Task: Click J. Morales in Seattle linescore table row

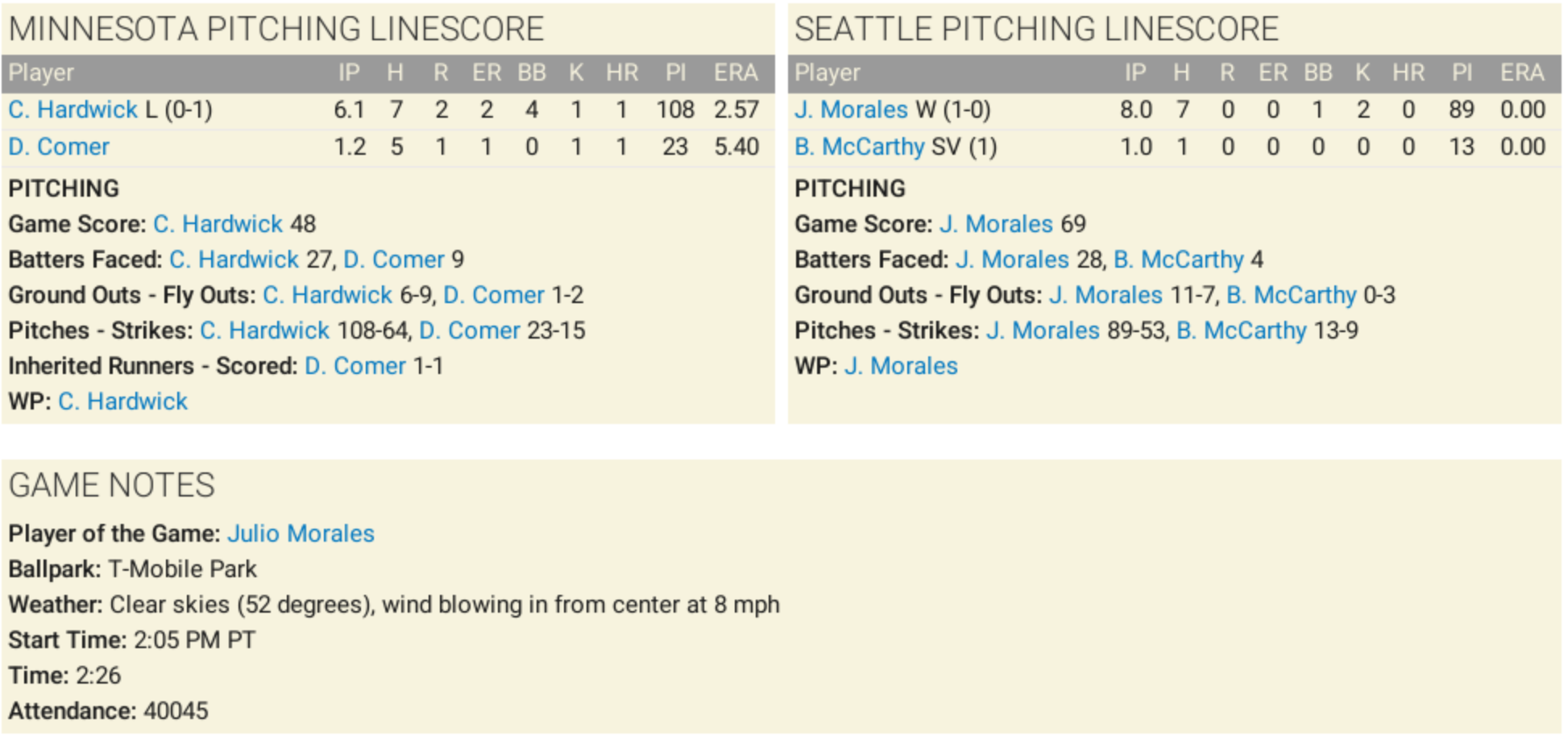Action: 851,110
